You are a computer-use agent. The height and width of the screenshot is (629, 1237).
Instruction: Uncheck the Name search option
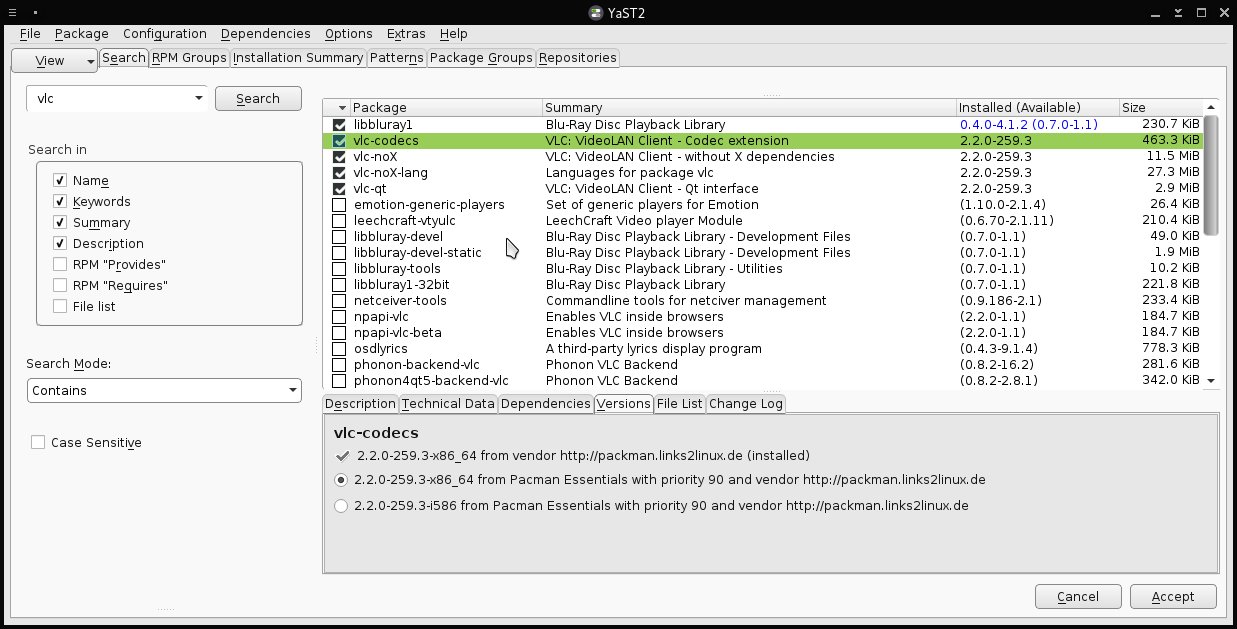click(x=60, y=181)
